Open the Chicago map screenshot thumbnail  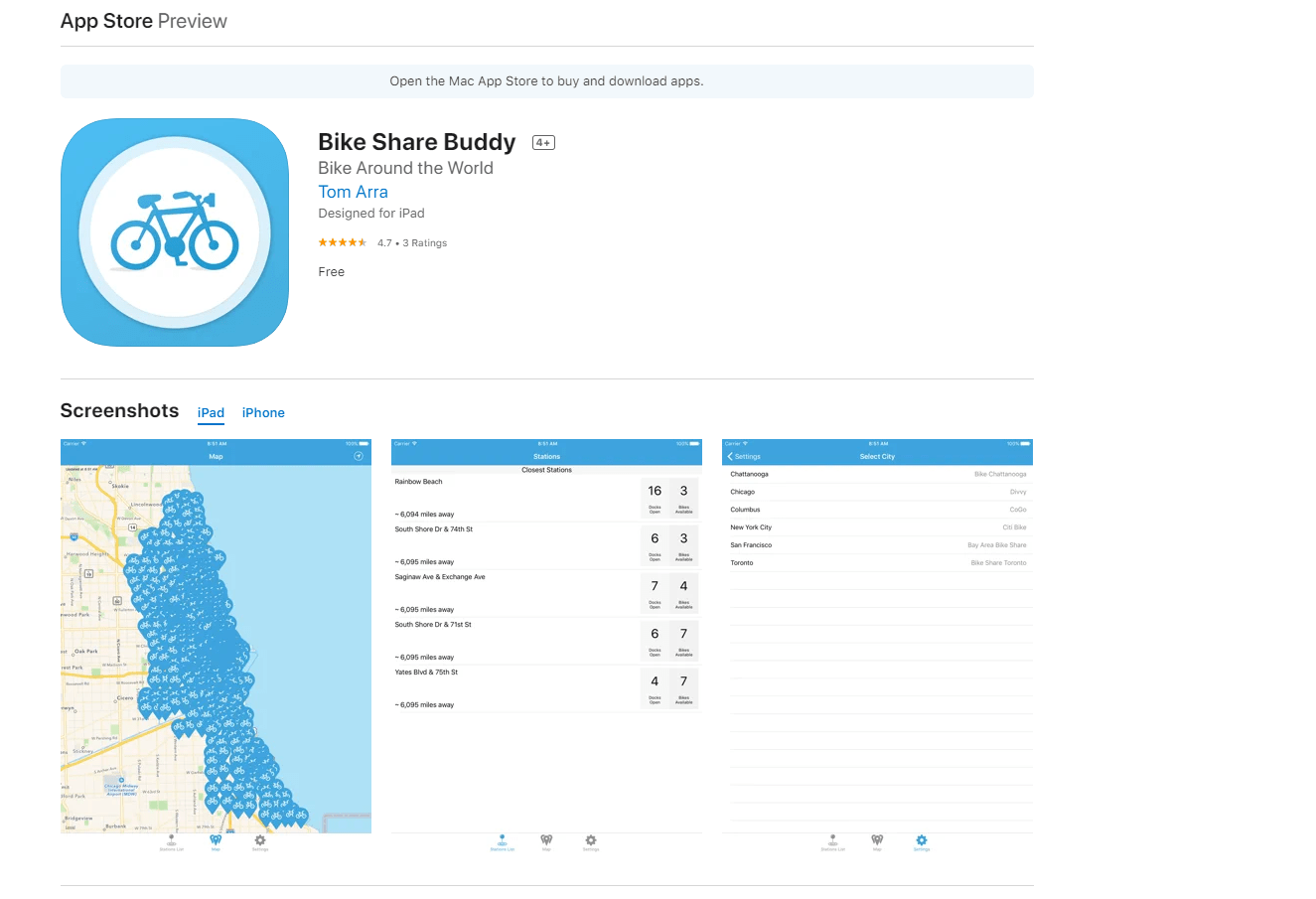216,646
